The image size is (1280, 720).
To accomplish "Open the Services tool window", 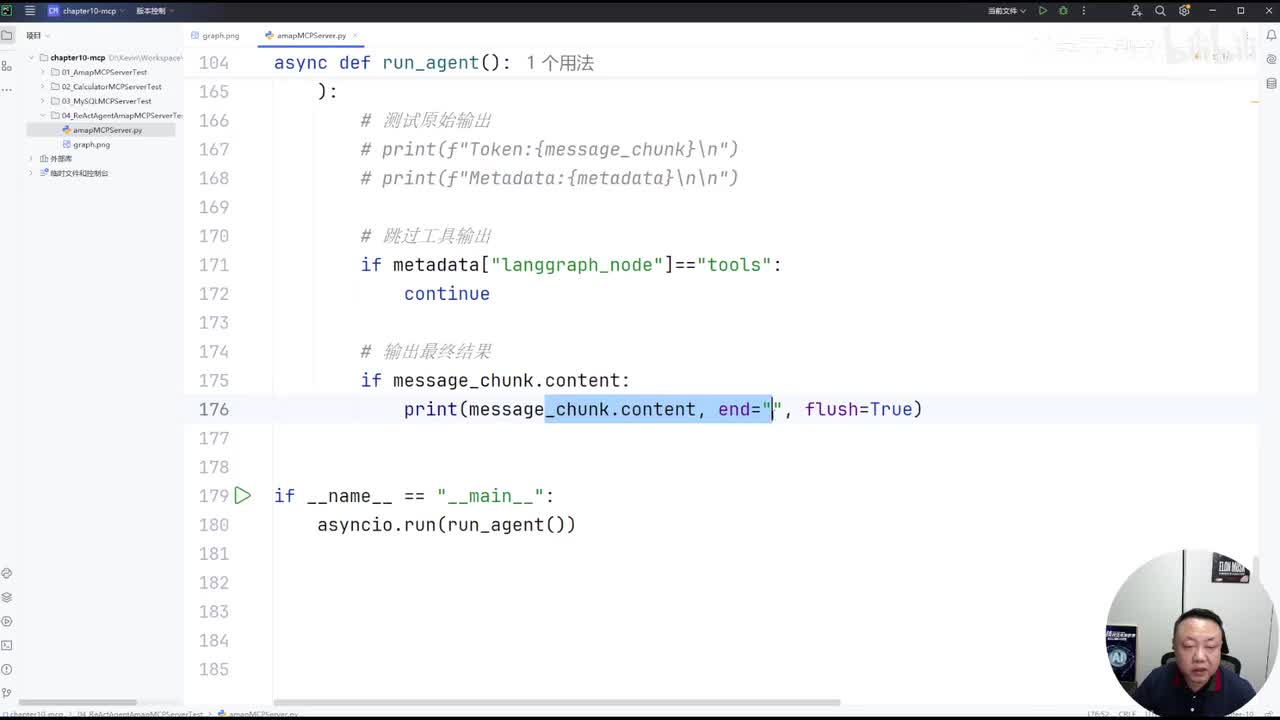I will (7, 622).
